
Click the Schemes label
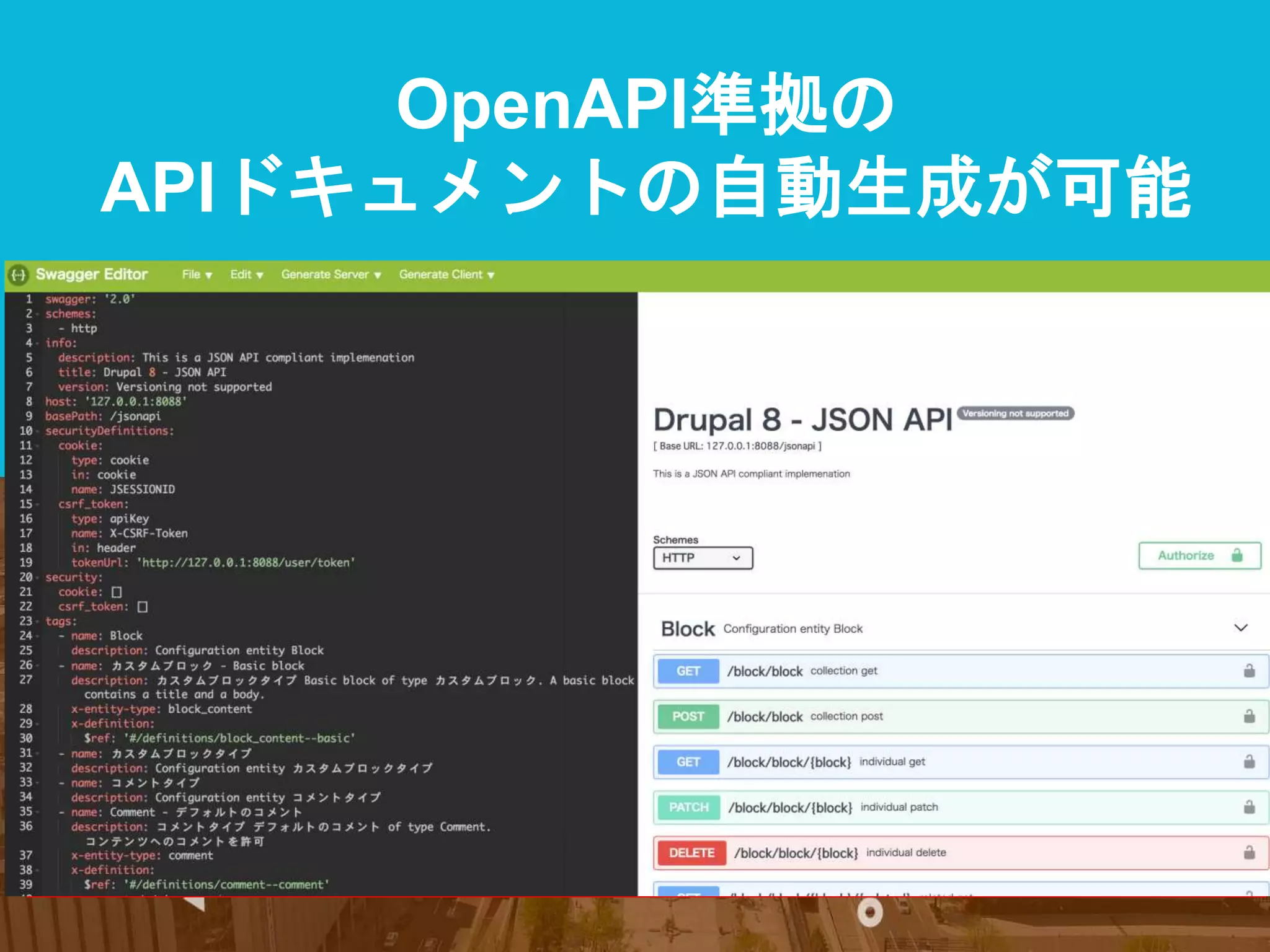click(x=675, y=540)
